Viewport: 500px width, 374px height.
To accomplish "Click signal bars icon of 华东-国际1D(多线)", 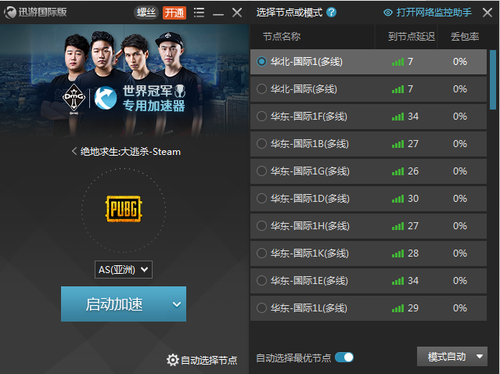I will tap(398, 198).
